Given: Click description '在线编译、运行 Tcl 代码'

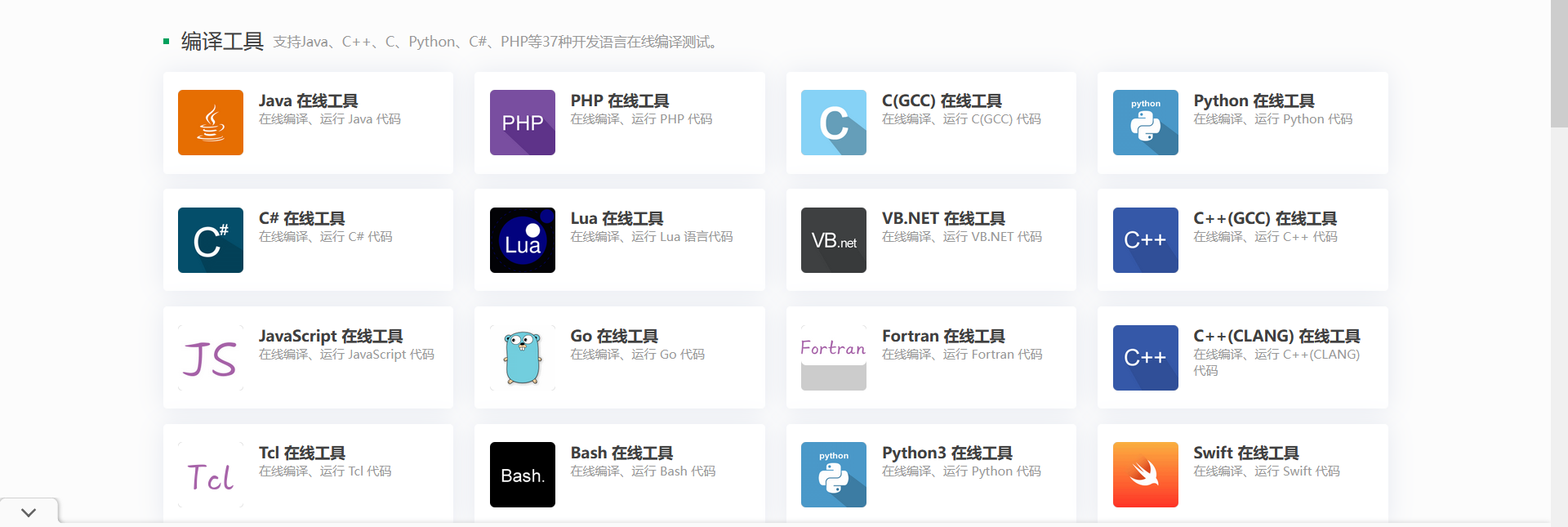Looking at the screenshot, I should [x=325, y=471].
